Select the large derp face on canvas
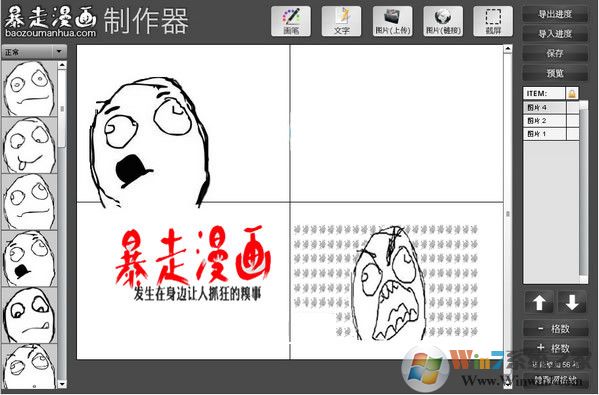The width and height of the screenshot is (599, 395). (149, 142)
